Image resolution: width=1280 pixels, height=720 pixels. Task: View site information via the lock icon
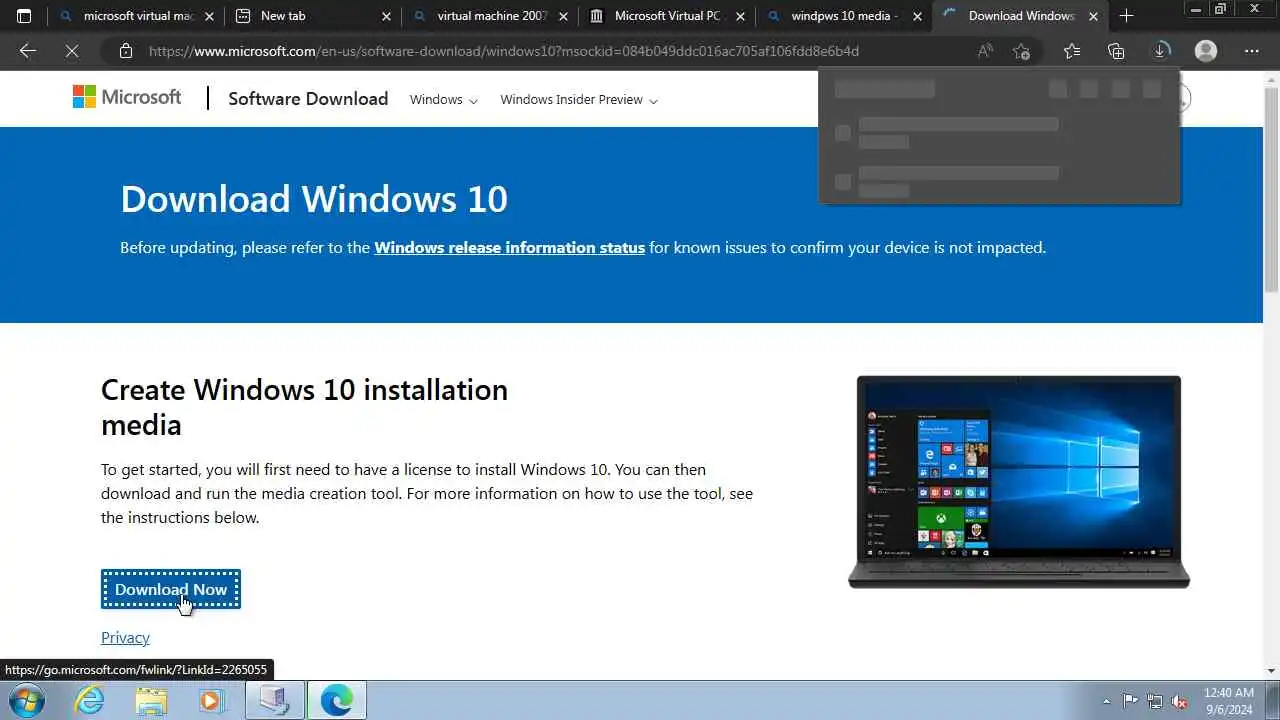126,51
